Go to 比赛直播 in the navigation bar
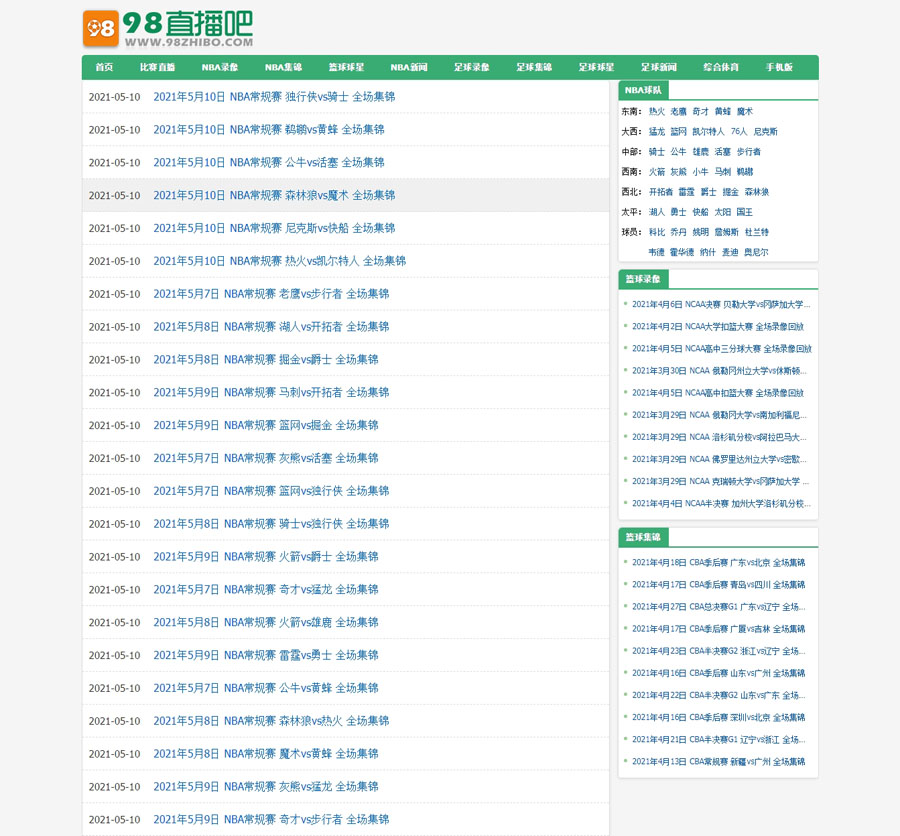Image resolution: width=900 pixels, height=836 pixels. [157, 68]
